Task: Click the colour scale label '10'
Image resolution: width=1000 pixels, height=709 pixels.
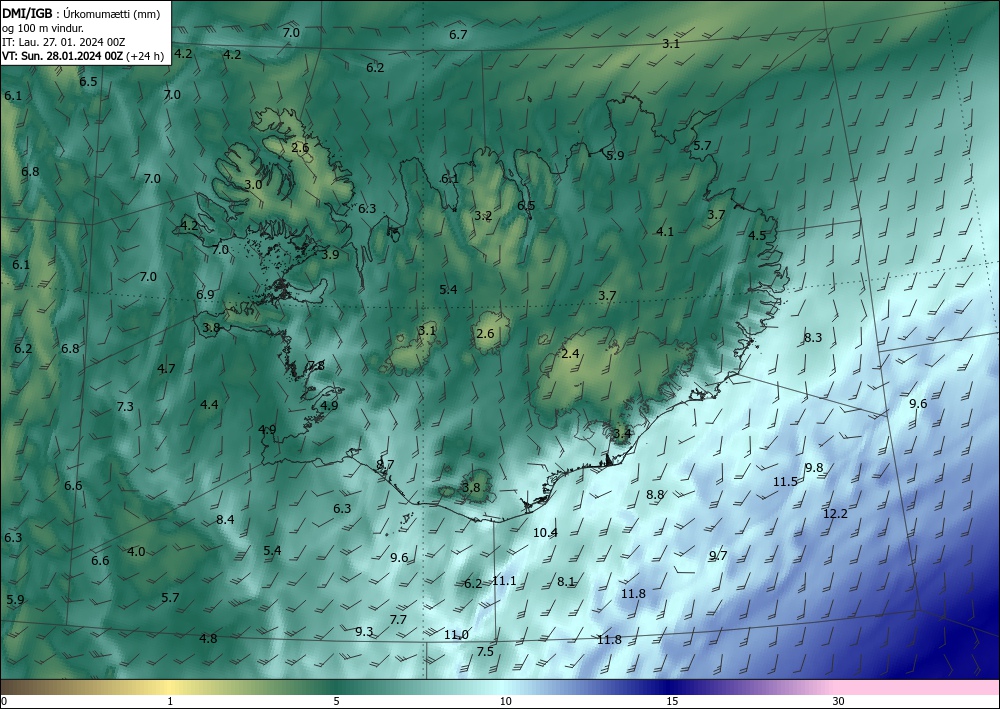Action: click(506, 702)
